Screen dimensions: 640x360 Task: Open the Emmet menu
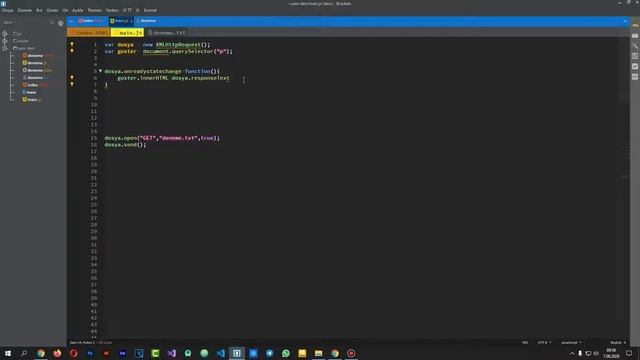click(150, 10)
